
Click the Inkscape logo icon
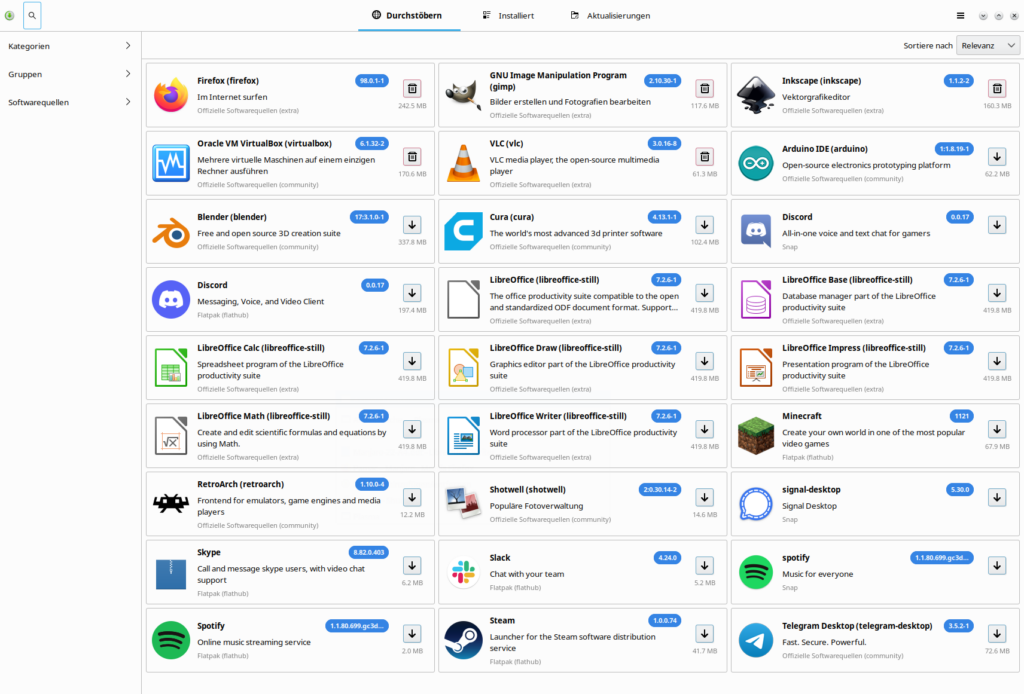pos(756,95)
